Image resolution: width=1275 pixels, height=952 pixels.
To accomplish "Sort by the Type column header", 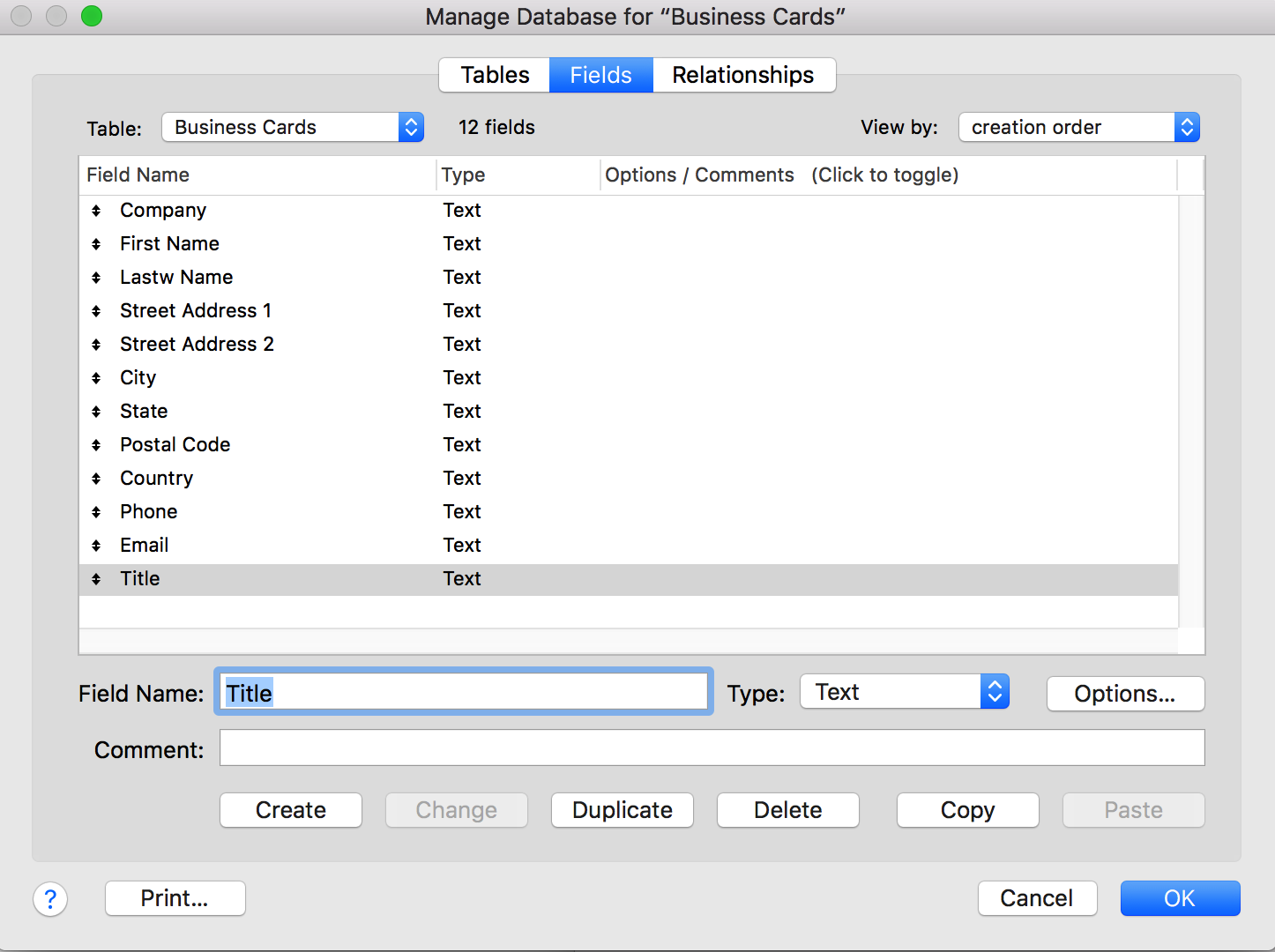I will click(518, 175).
